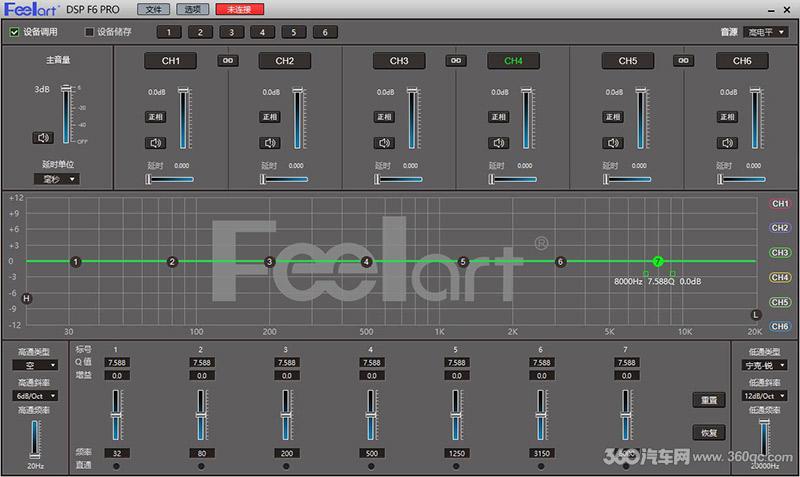
Task: Show the CH1 curve via graph legend
Action: click(780, 204)
